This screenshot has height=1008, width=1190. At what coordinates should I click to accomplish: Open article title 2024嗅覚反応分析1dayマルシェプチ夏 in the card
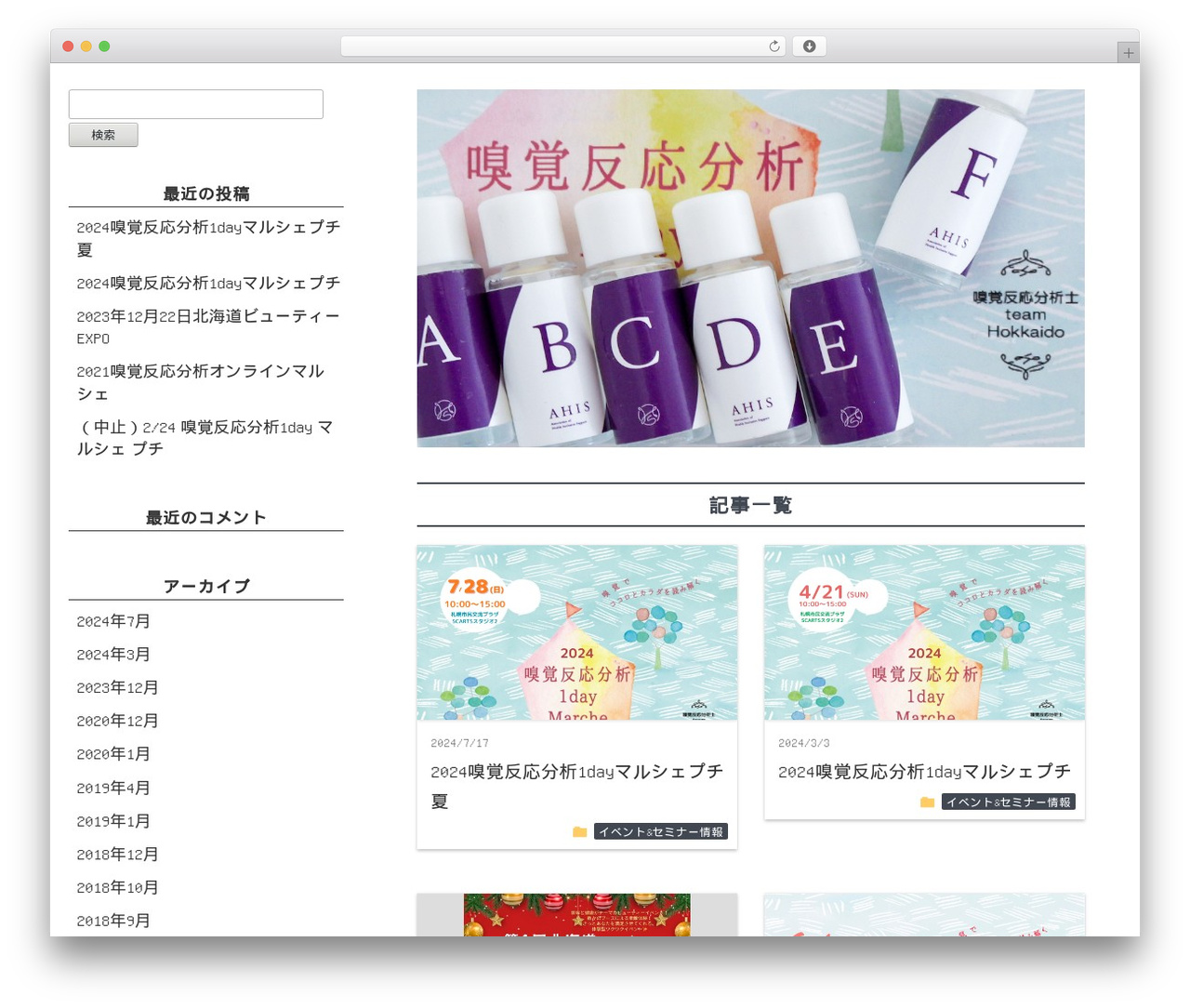(x=576, y=786)
